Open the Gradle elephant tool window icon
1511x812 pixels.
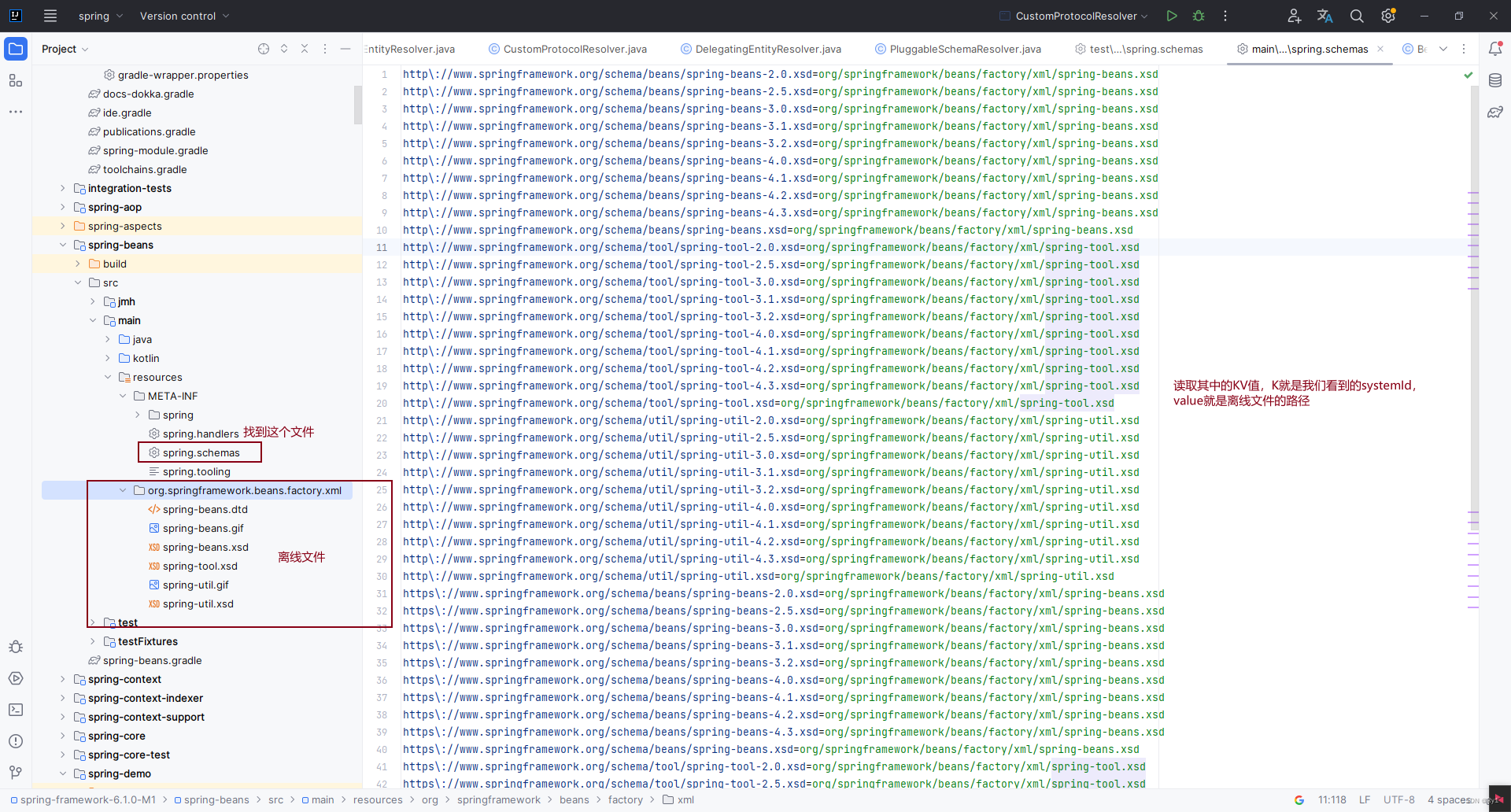click(1495, 112)
